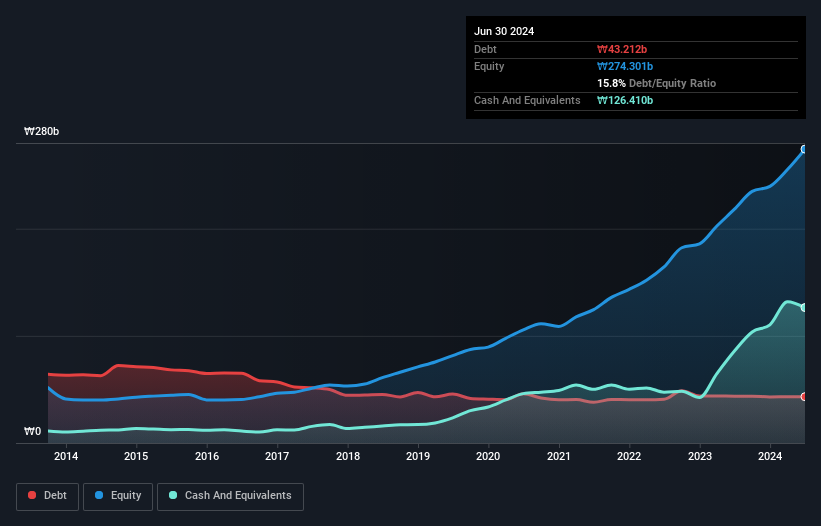Click the 2014 x-axis label
The width and height of the screenshot is (821, 526).
(x=66, y=456)
